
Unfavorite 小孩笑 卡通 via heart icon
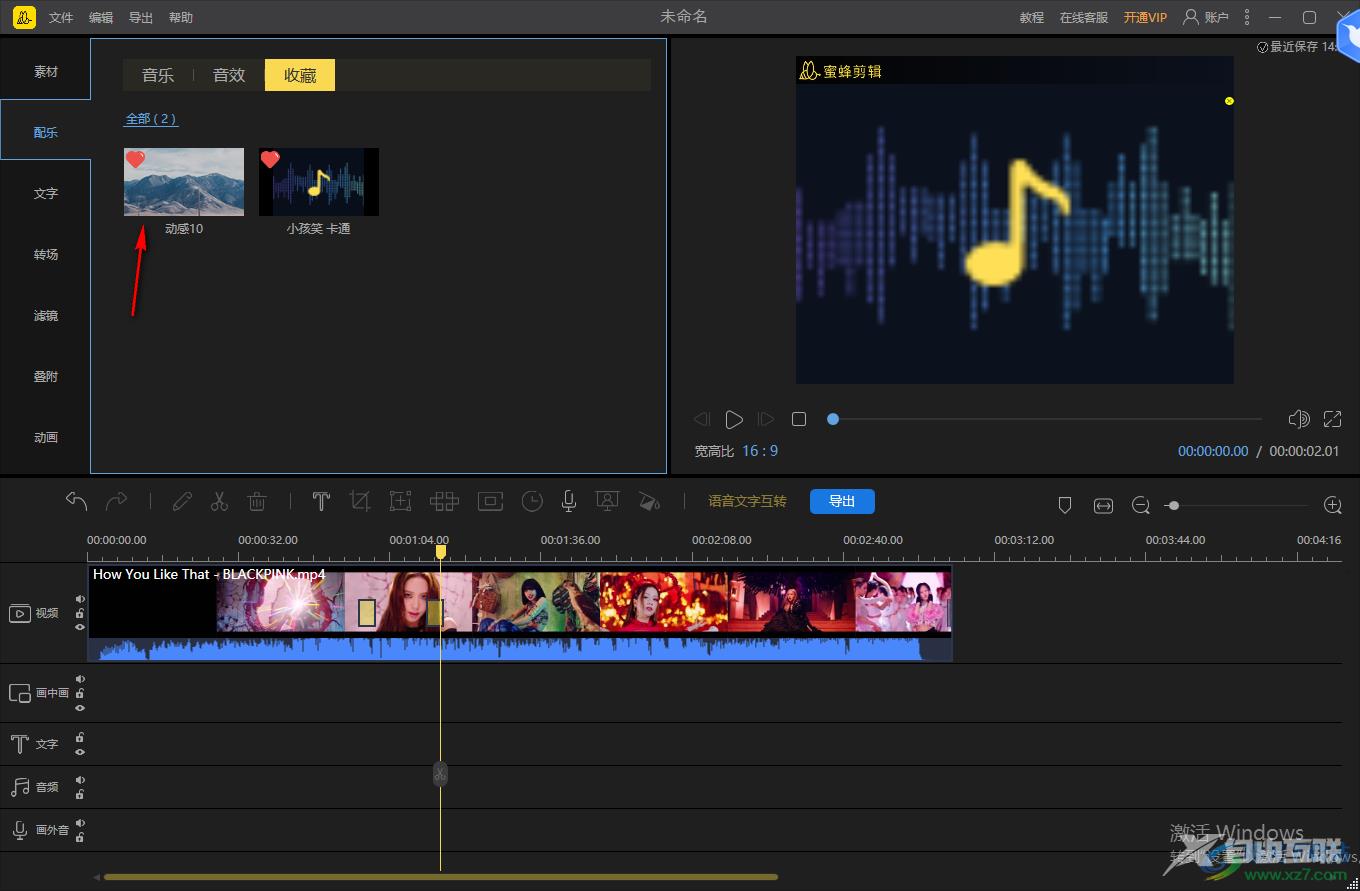270,160
